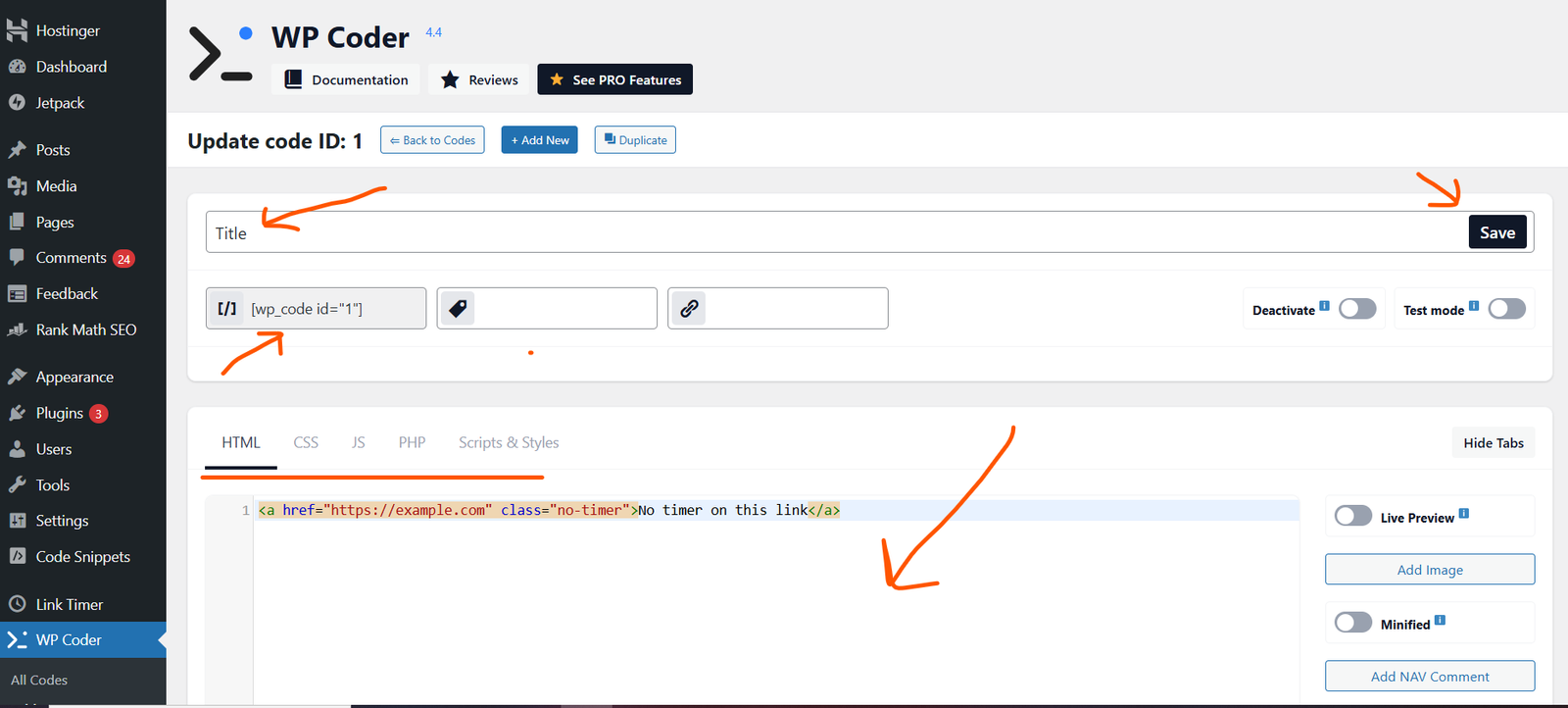Switch to the PHP tab
This screenshot has width=1568, height=708.
pyautogui.click(x=412, y=442)
